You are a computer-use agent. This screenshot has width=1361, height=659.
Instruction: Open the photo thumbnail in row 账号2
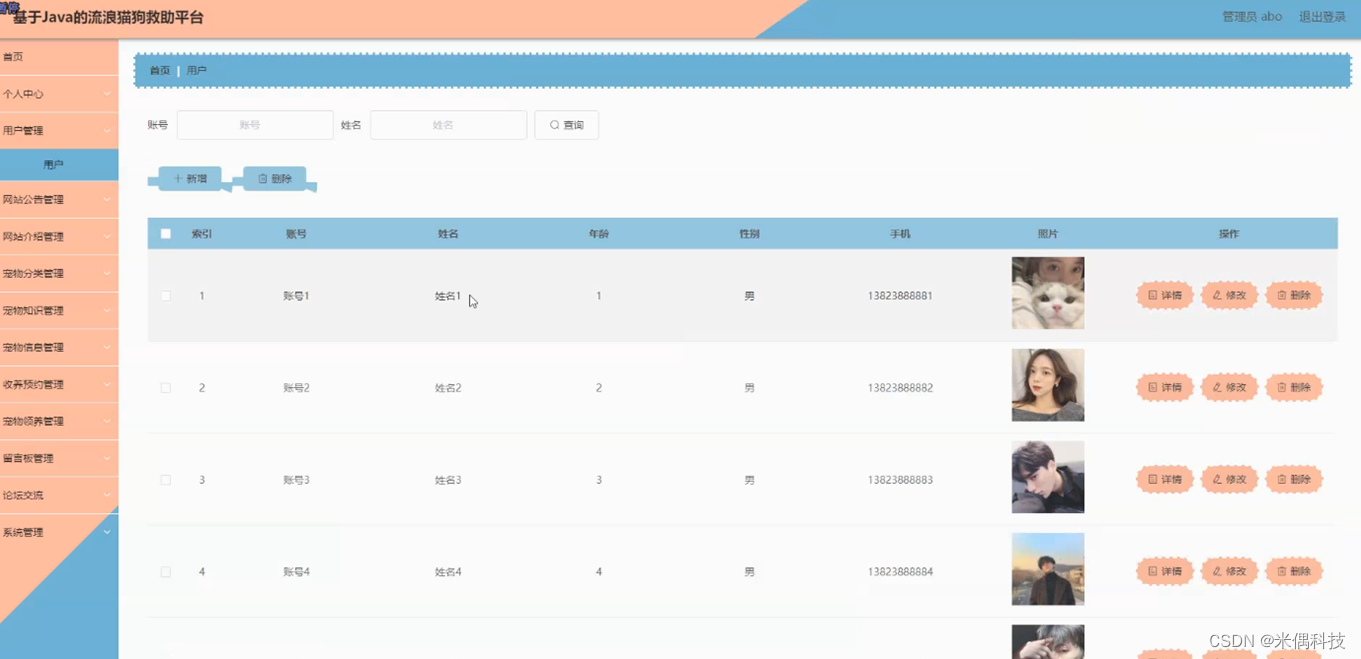pyautogui.click(x=1048, y=385)
